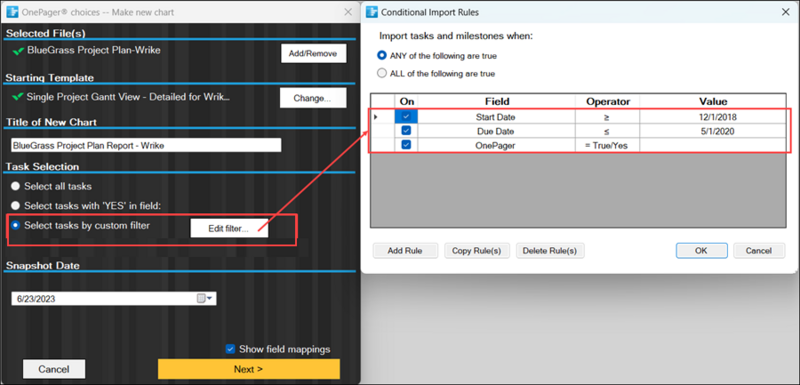The width and height of the screenshot is (800, 385).
Task: Click the OnePager field cell
Action: pos(496,145)
